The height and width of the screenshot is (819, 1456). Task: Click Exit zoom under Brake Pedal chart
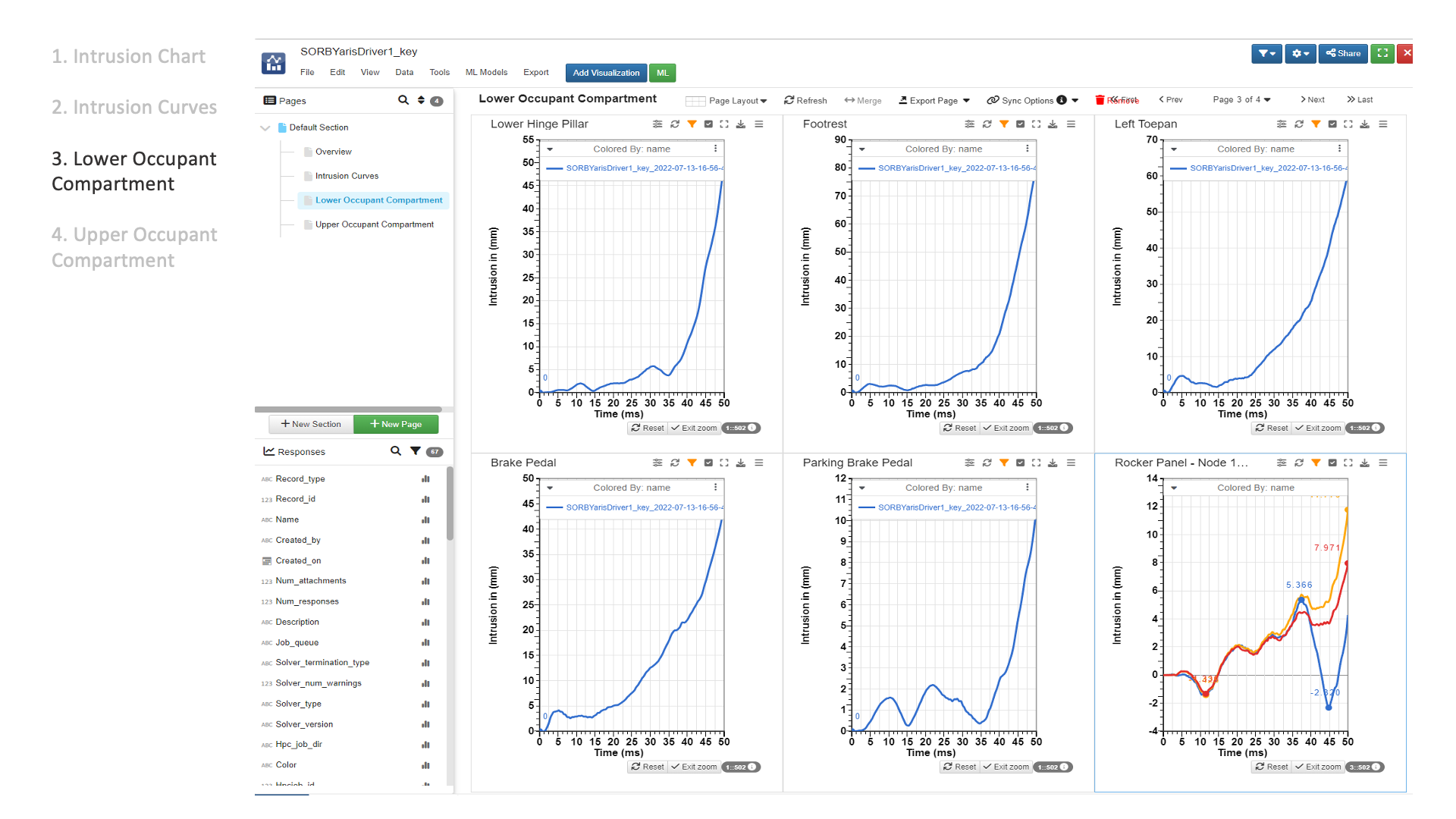point(694,767)
